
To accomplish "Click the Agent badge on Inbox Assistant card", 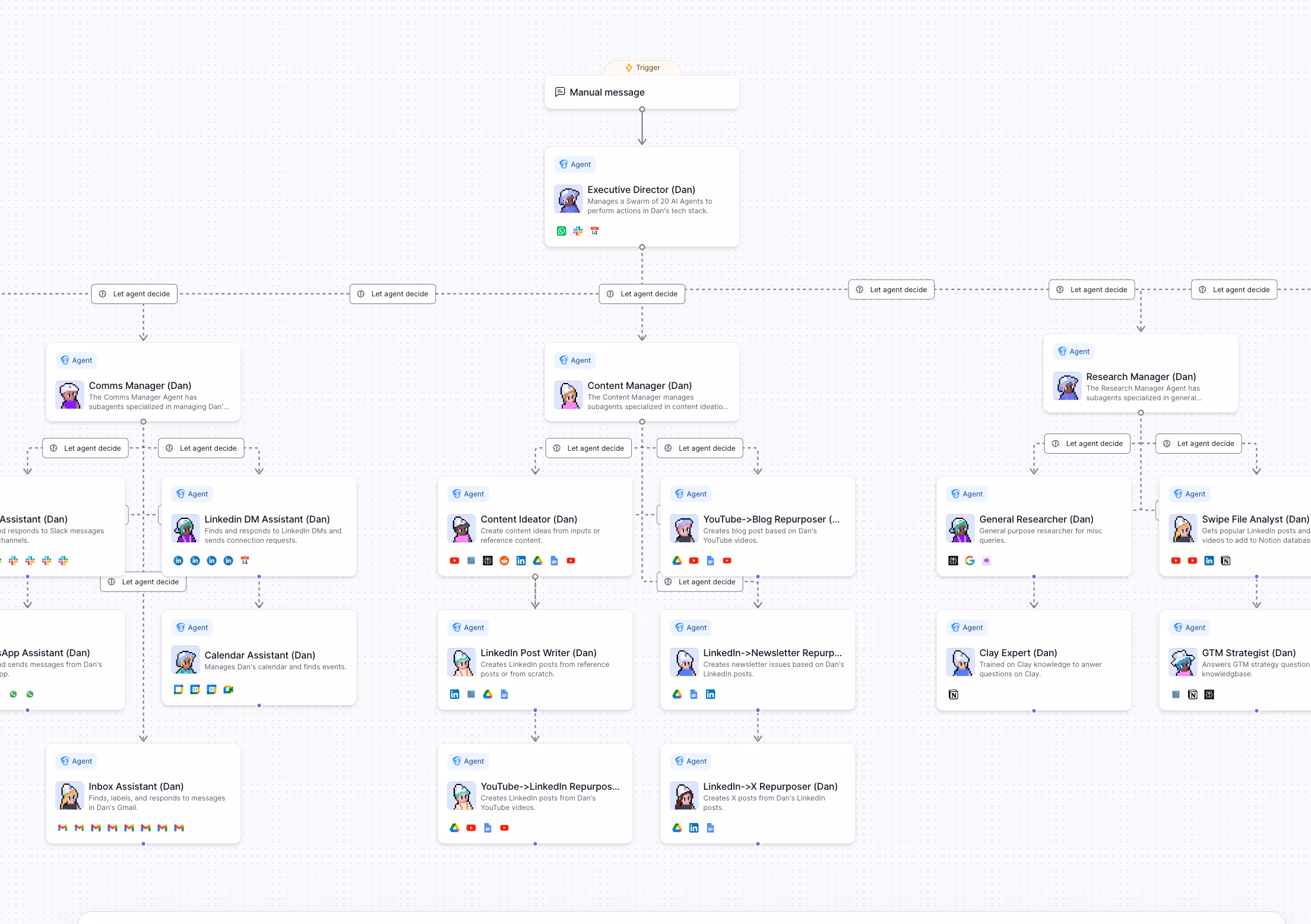I will (76, 761).
